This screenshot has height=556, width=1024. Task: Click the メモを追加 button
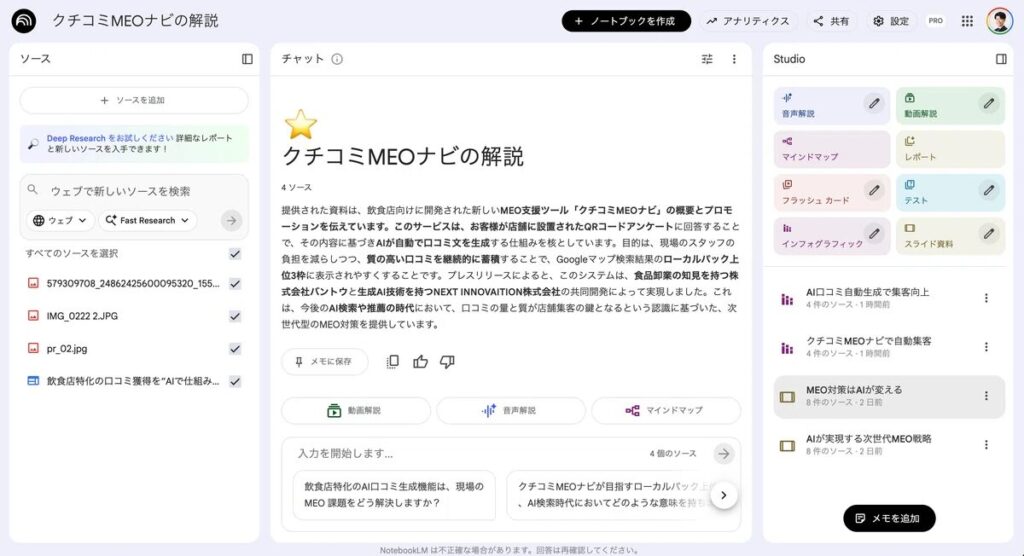(889, 518)
